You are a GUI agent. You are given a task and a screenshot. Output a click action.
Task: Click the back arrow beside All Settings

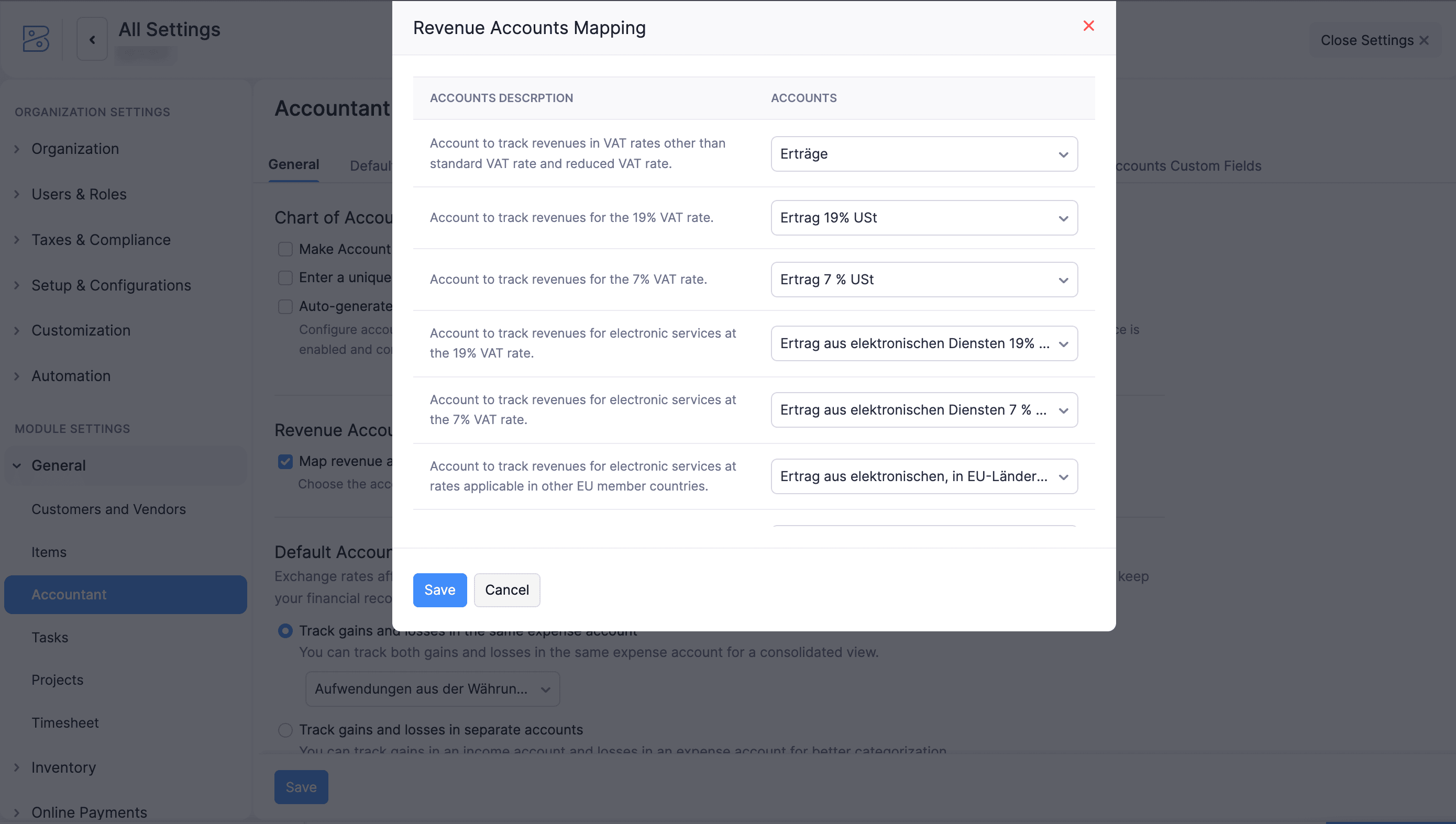[92, 39]
